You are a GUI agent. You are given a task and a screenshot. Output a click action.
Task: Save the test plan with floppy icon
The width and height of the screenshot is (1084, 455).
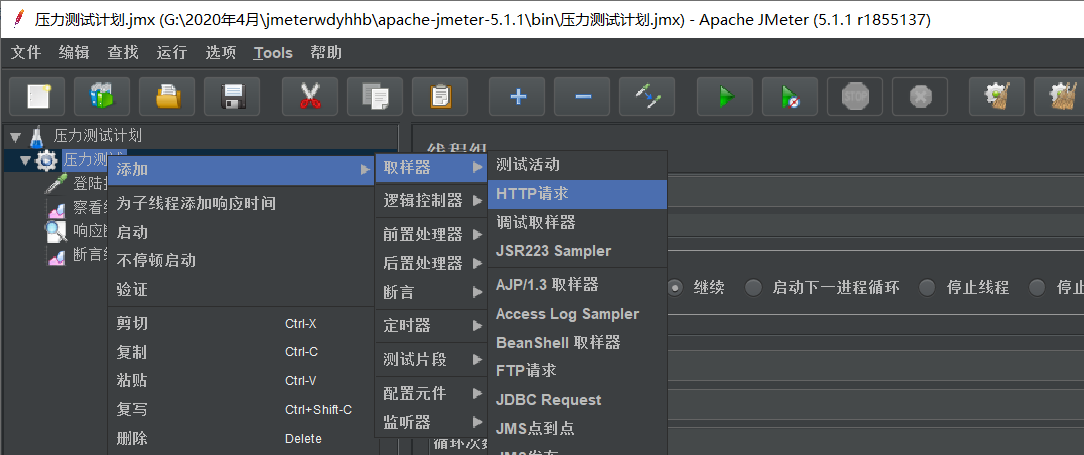click(x=232, y=96)
